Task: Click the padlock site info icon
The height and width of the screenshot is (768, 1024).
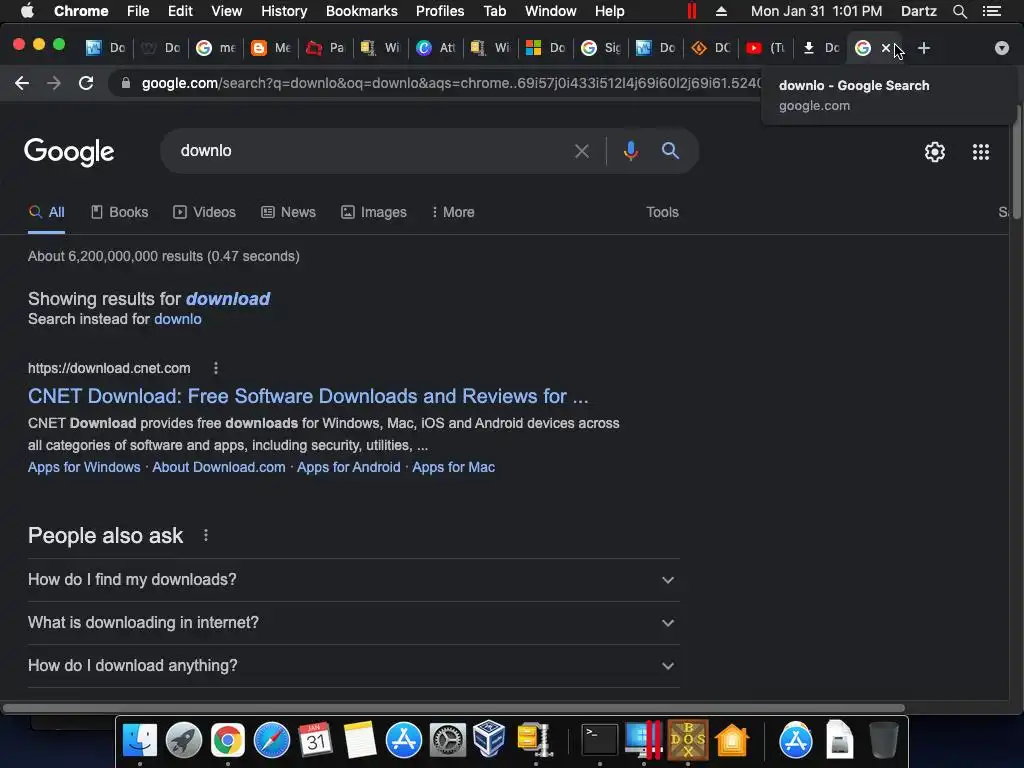Action: click(x=126, y=83)
